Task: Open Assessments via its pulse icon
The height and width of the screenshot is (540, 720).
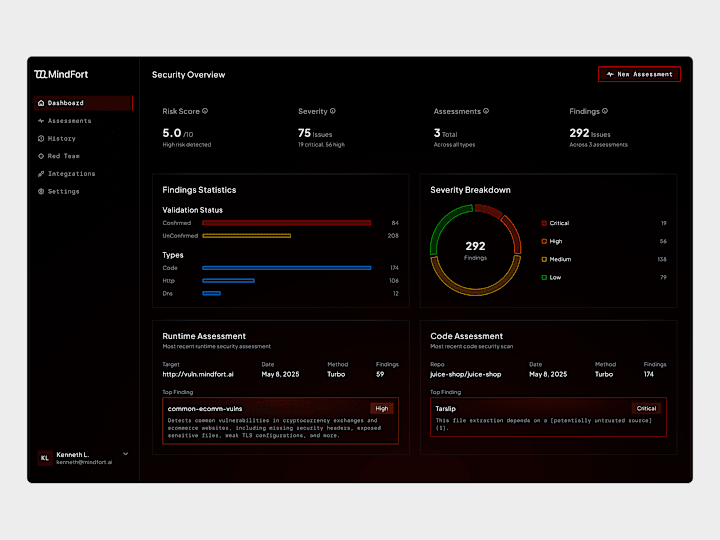Action: click(41, 121)
